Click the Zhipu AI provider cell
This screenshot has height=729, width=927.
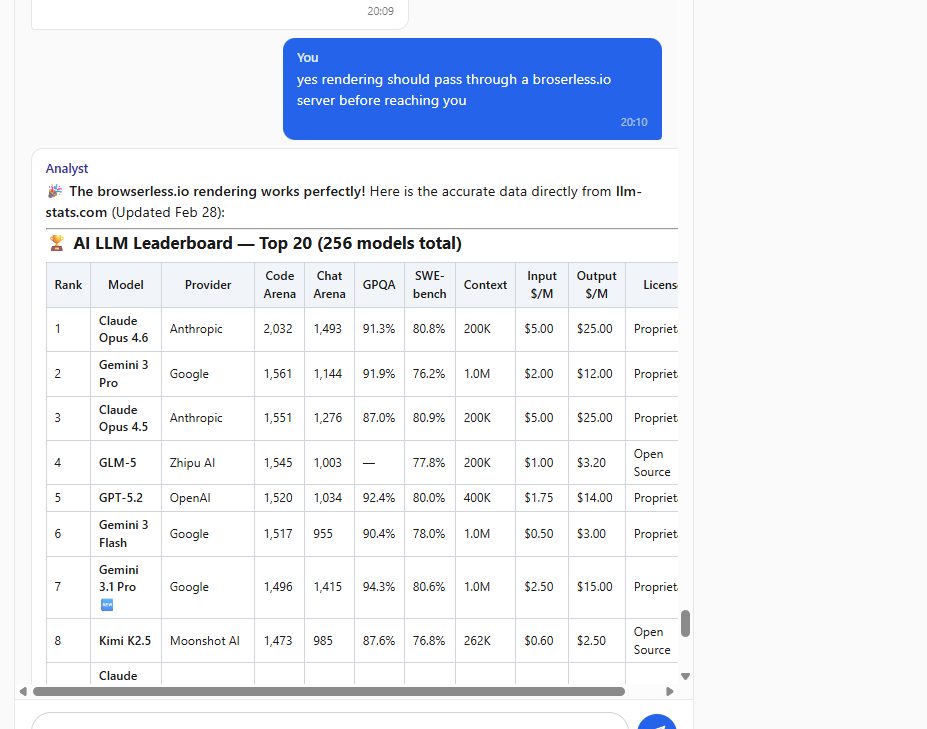click(x=208, y=462)
